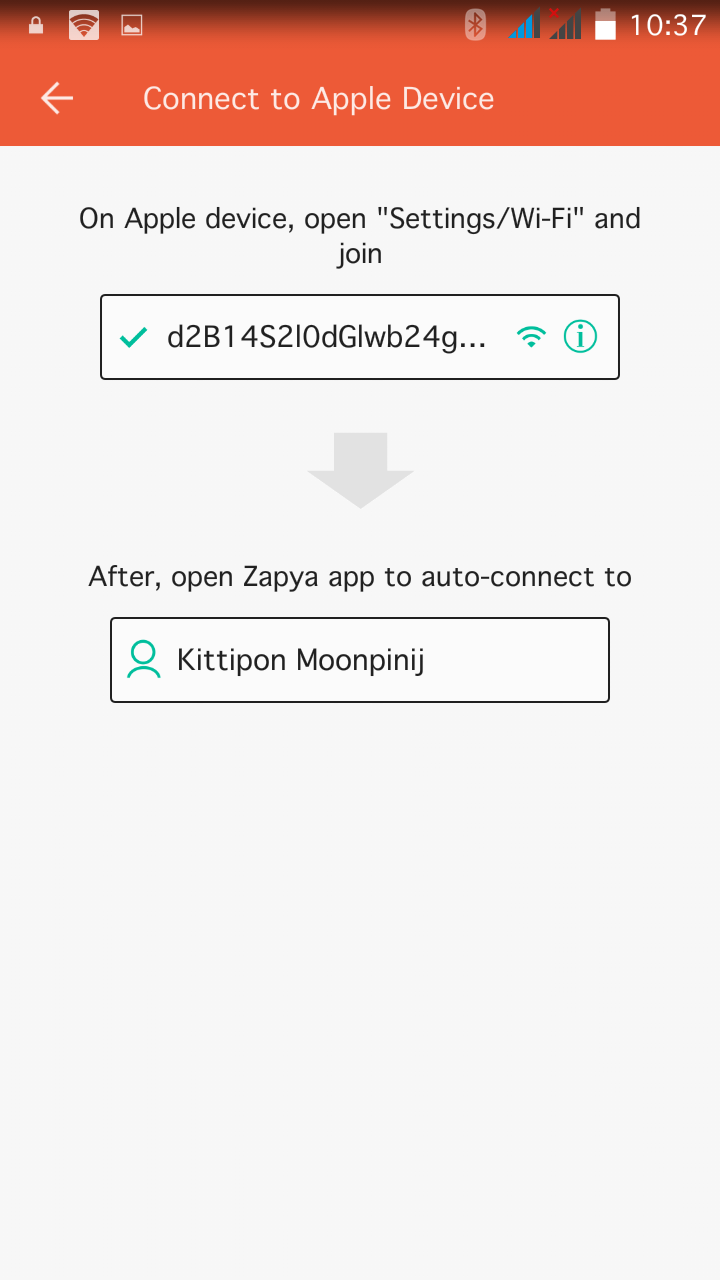The height and width of the screenshot is (1280, 720).
Task: Tap the user profile icon beside Kittipon
Action: point(144,660)
